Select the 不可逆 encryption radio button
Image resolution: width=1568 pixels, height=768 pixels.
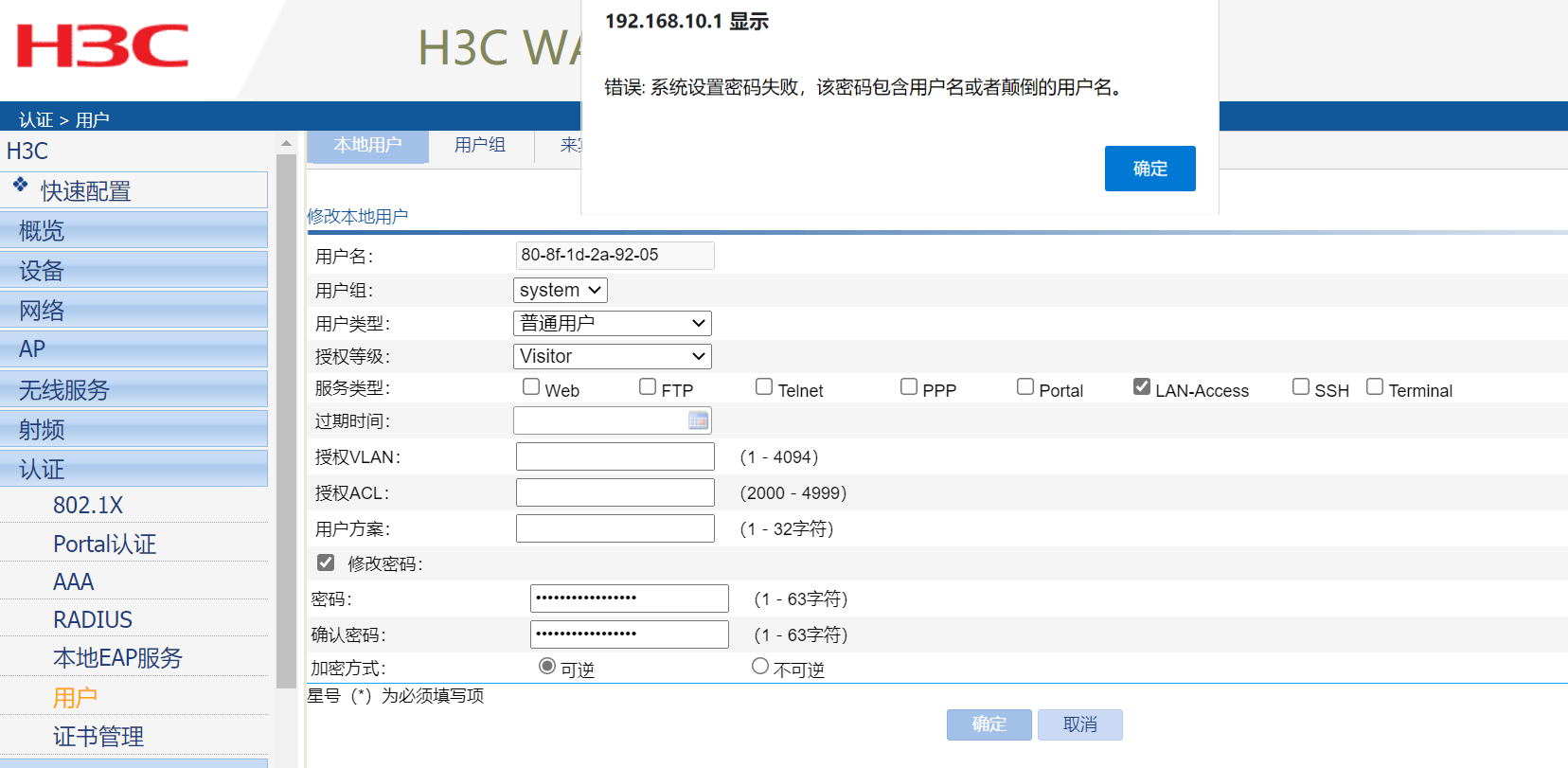click(760, 666)
